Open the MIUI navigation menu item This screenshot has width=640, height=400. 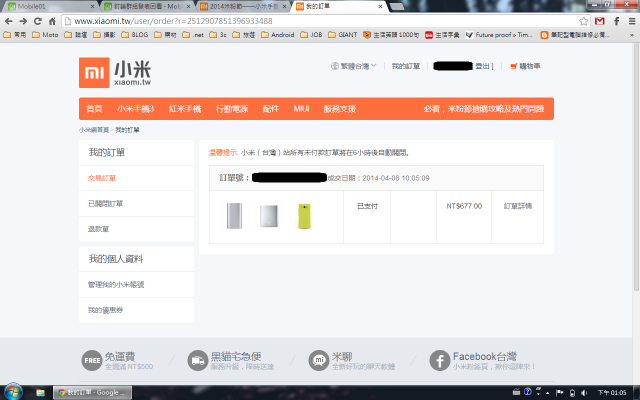[301, 109]
